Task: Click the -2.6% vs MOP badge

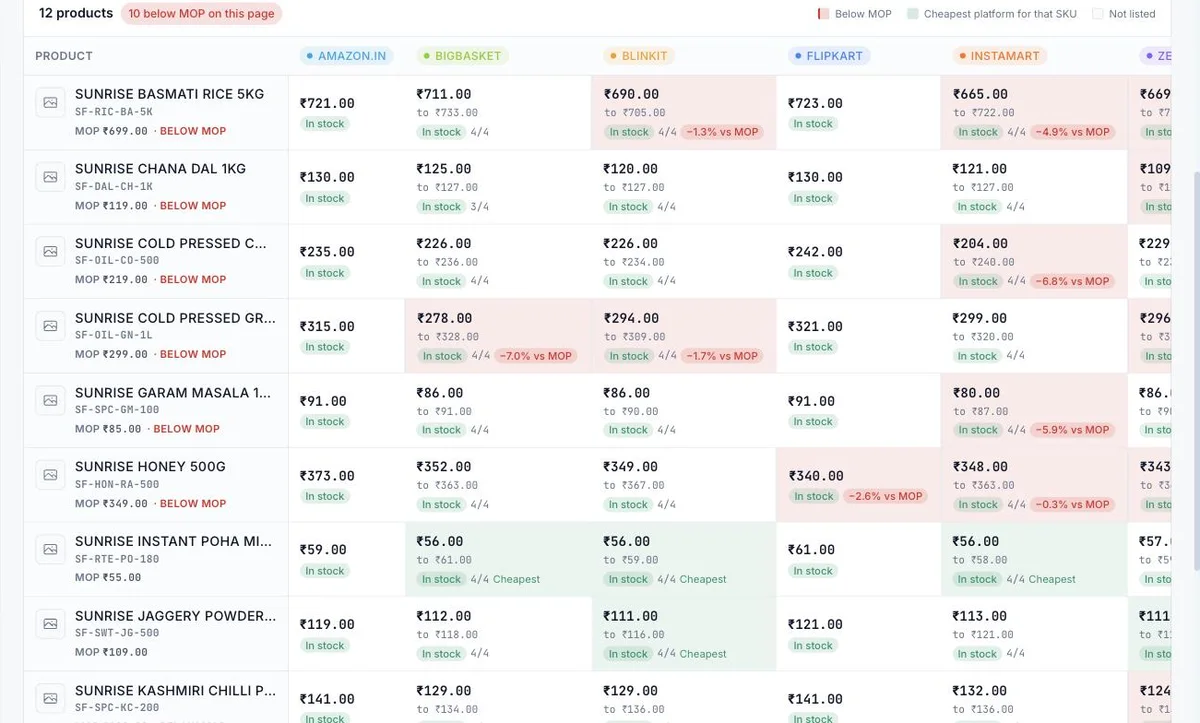Action: tap(885, 496)
